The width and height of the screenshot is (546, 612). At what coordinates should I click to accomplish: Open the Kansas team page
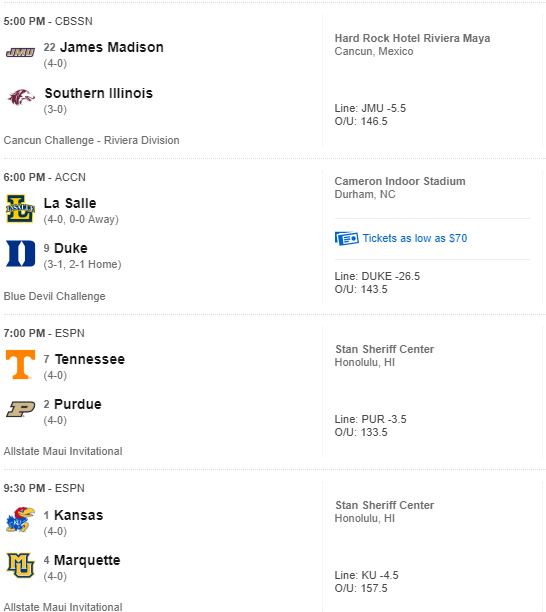(78, 515)
